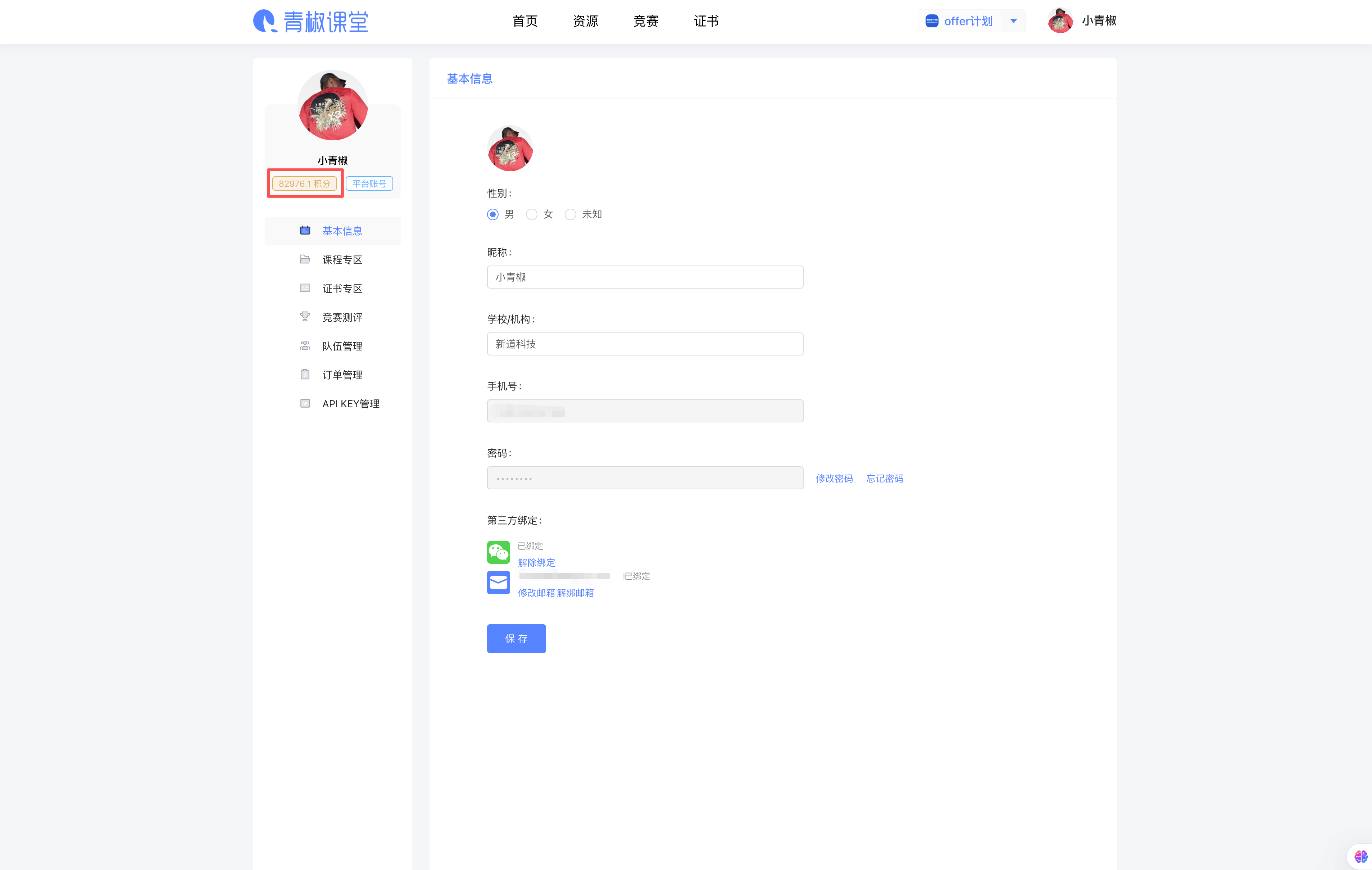Click the WeChat binding icon
This screenshot has width=1372, height=870.
498,552
